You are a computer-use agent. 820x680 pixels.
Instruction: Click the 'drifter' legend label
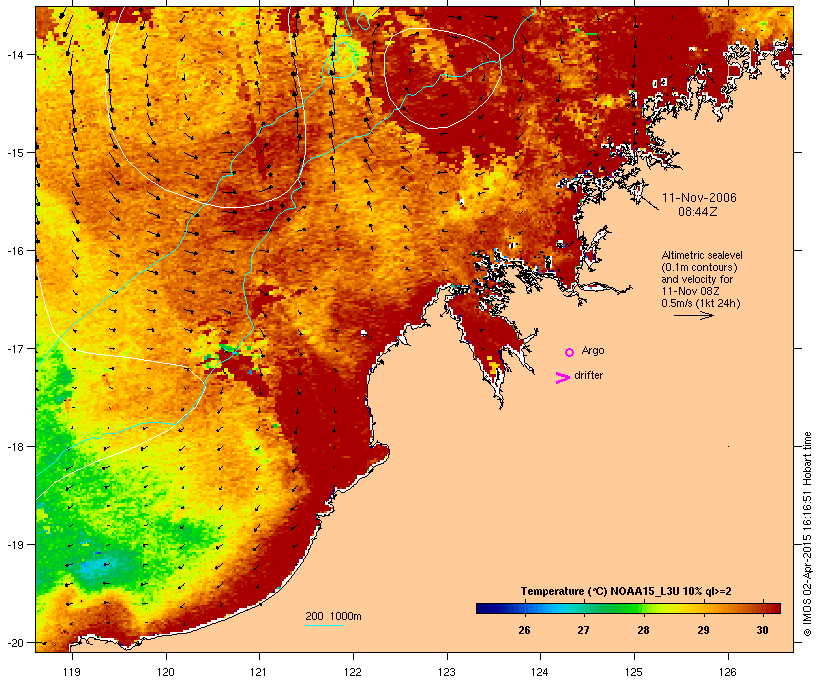[x=588, y=375]
